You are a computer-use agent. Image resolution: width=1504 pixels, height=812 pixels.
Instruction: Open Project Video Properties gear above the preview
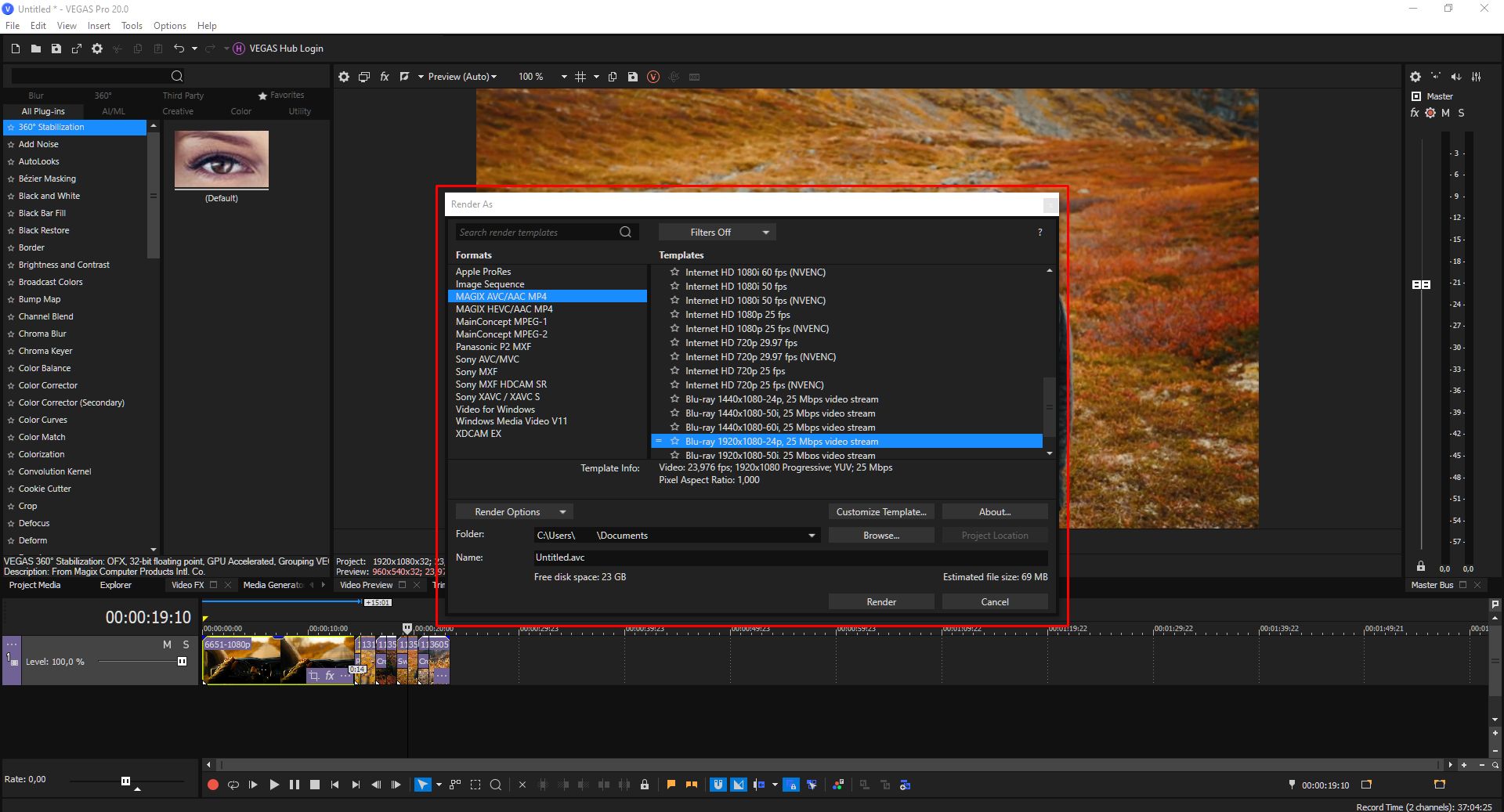point(344,77)
